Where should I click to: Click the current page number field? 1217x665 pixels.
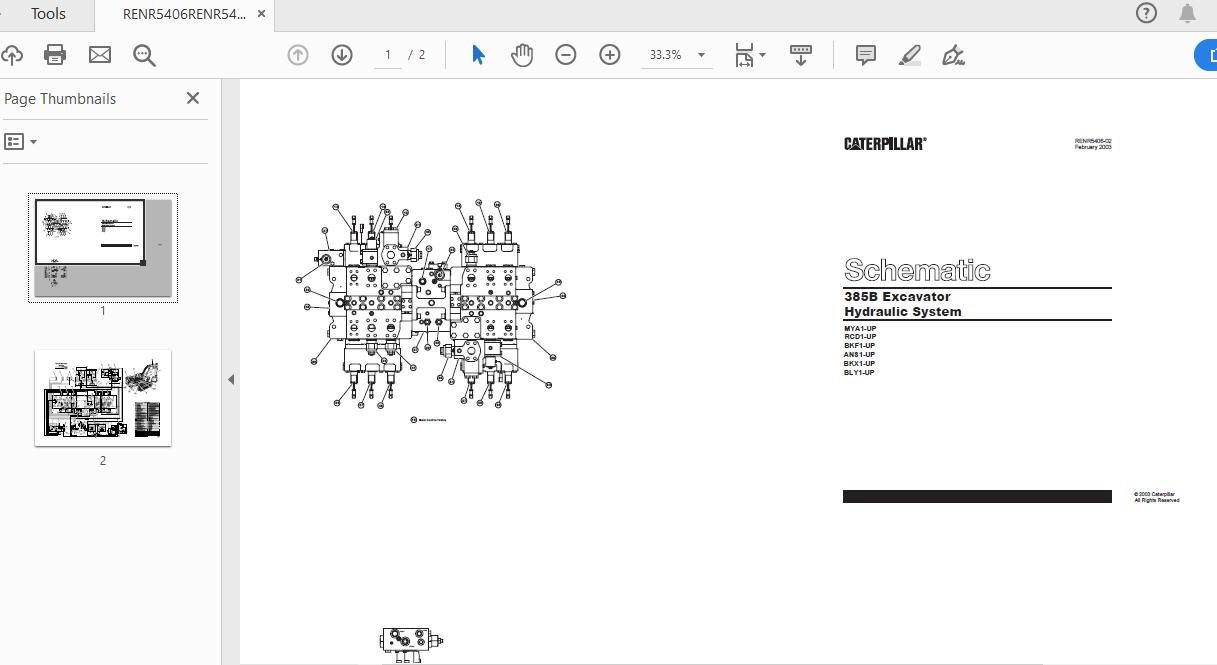point(388,55)
